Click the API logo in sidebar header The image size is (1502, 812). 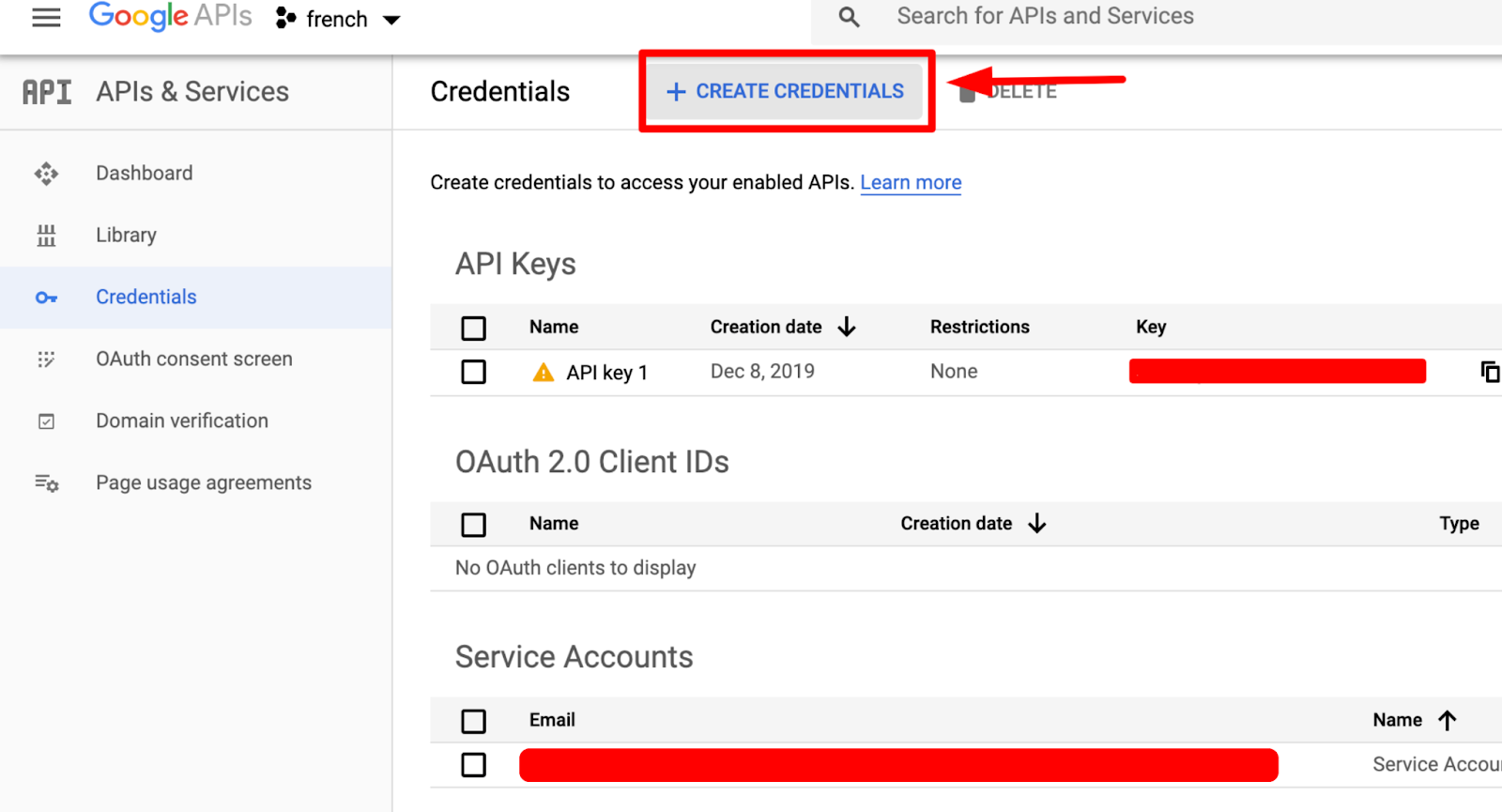[x=47, y=92]
